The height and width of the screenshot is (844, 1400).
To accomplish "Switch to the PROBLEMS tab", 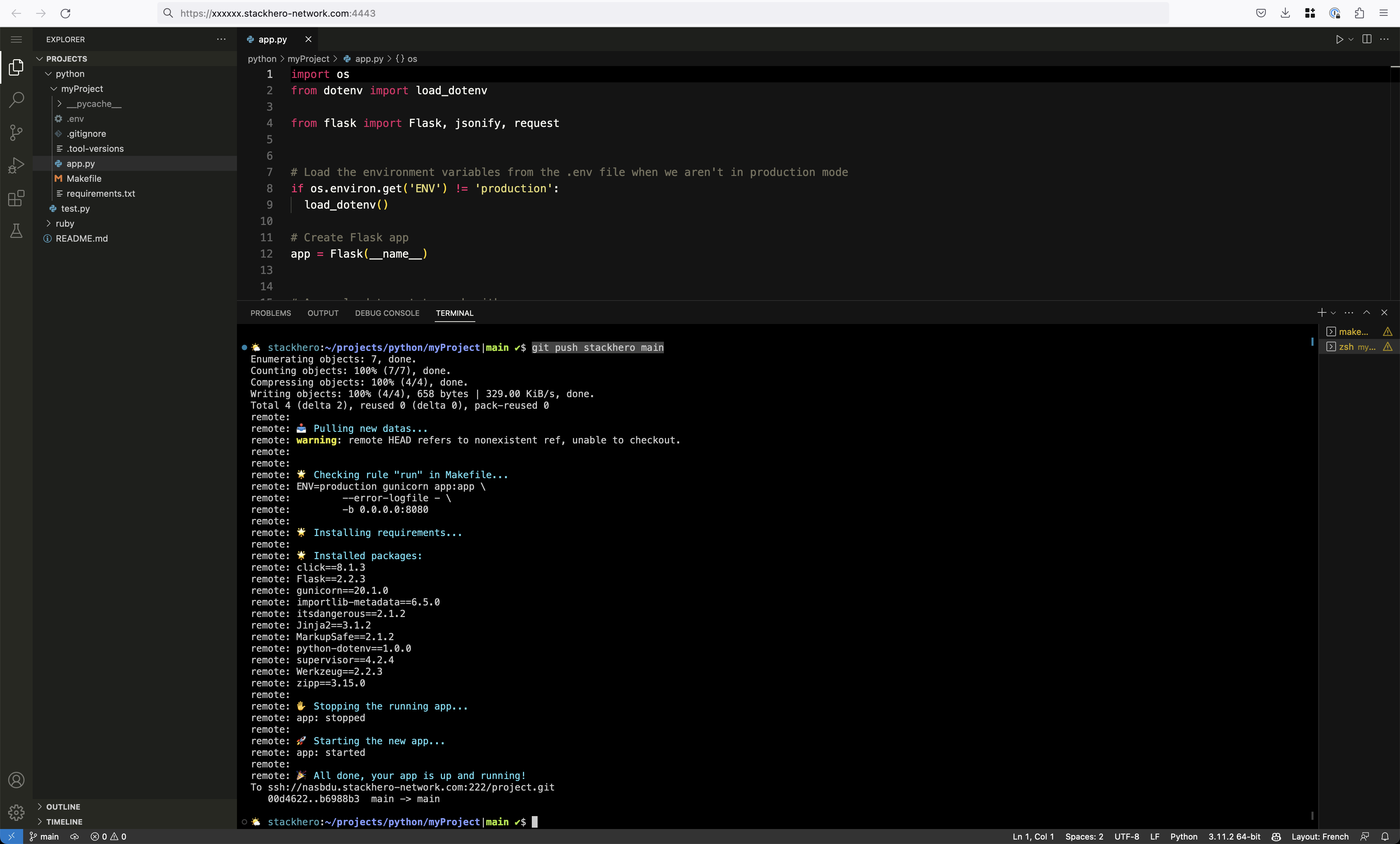I will pyautogui.click(x=270, y=313).
